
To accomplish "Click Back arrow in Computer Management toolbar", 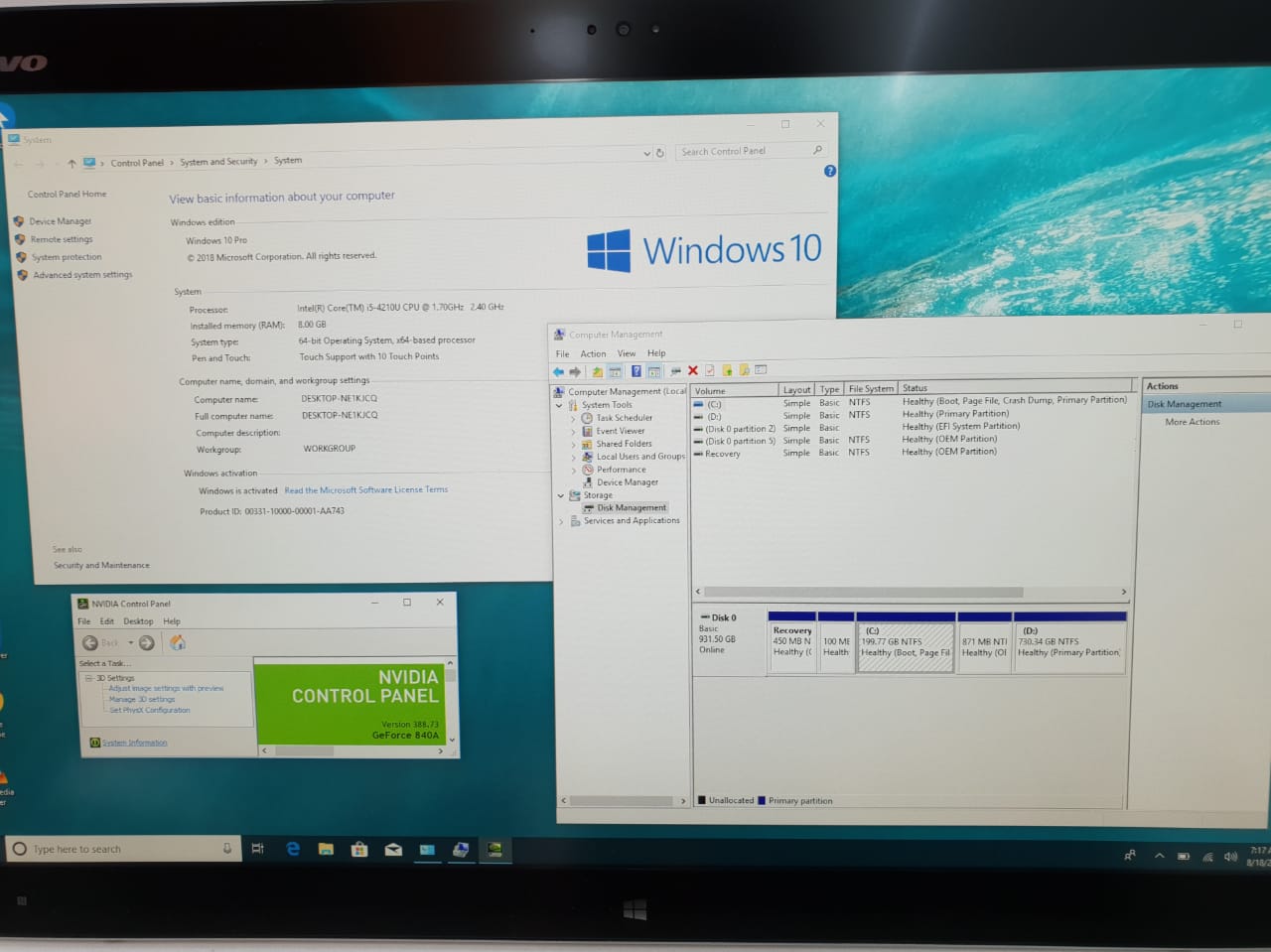I will [559, 371].
